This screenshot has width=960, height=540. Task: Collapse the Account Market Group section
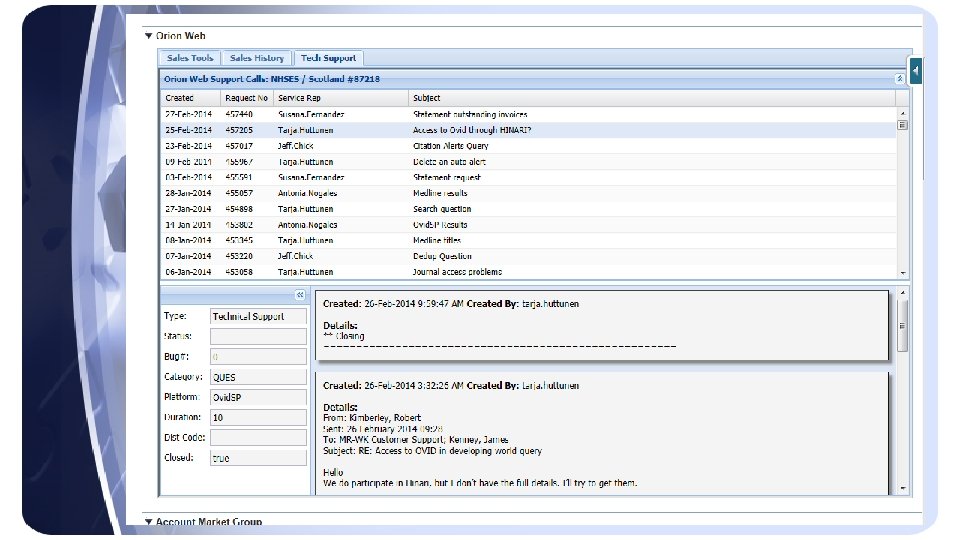point(149,521)
